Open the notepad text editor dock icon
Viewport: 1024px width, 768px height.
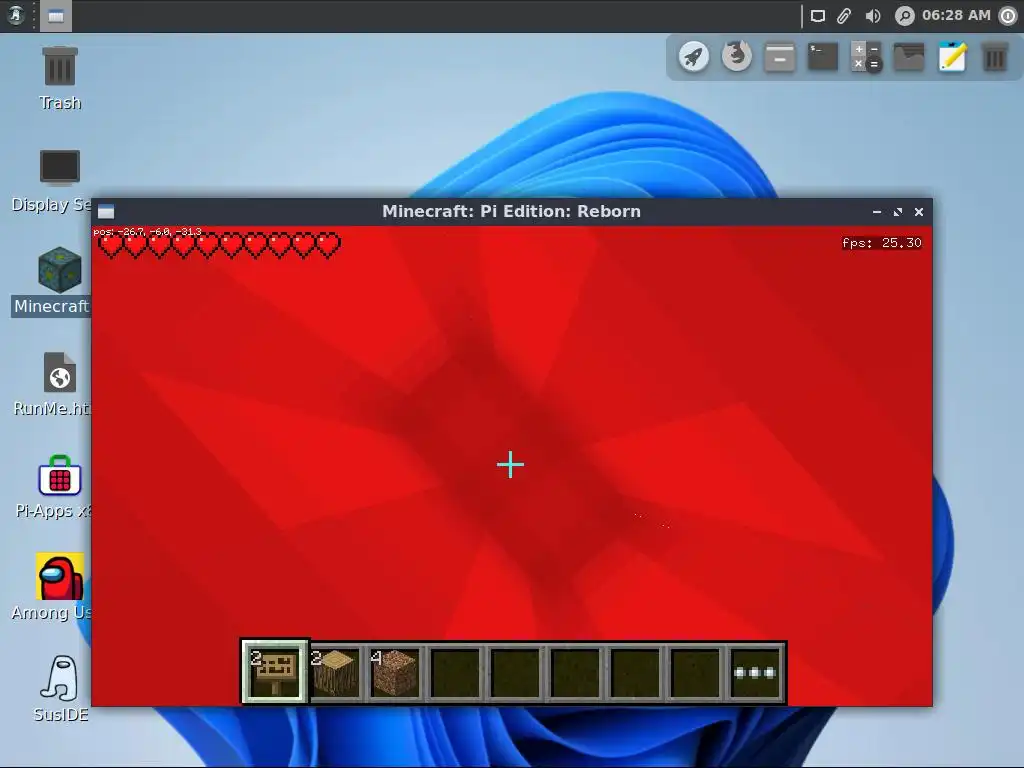point(952,57)
